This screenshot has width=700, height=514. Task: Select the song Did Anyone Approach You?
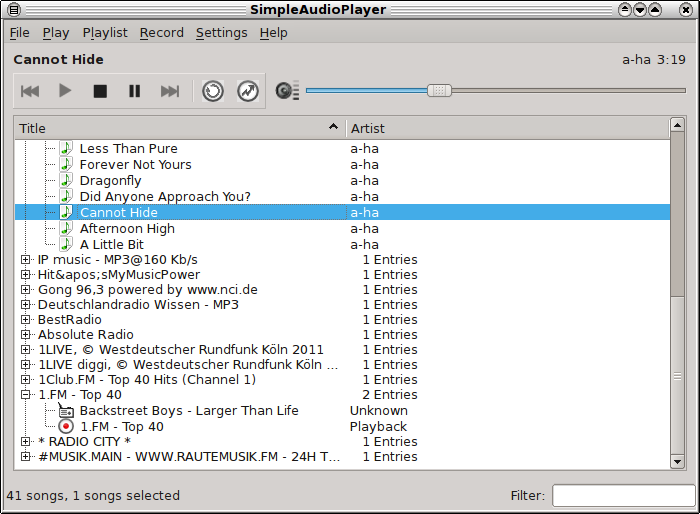(165, 196)
